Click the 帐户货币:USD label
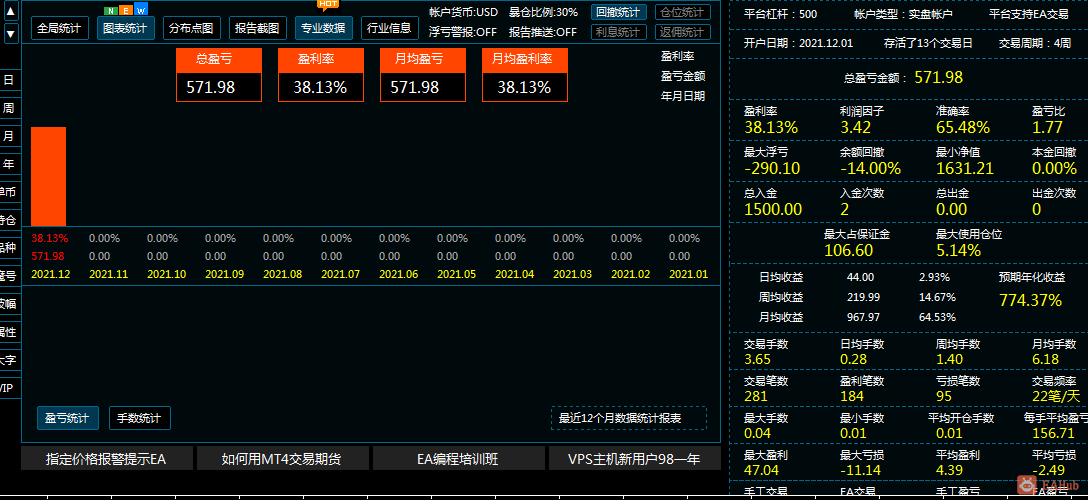This screenshot has width=1088, height=500. coord(464,12)
